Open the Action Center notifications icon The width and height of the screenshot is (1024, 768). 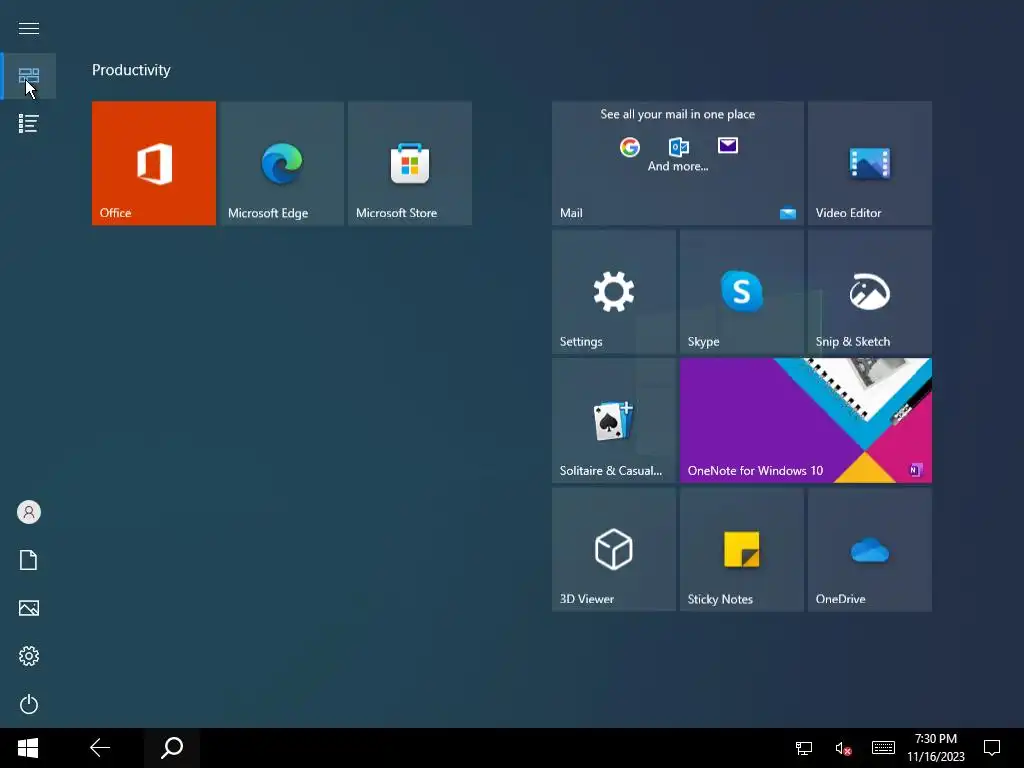click(992, 748)
